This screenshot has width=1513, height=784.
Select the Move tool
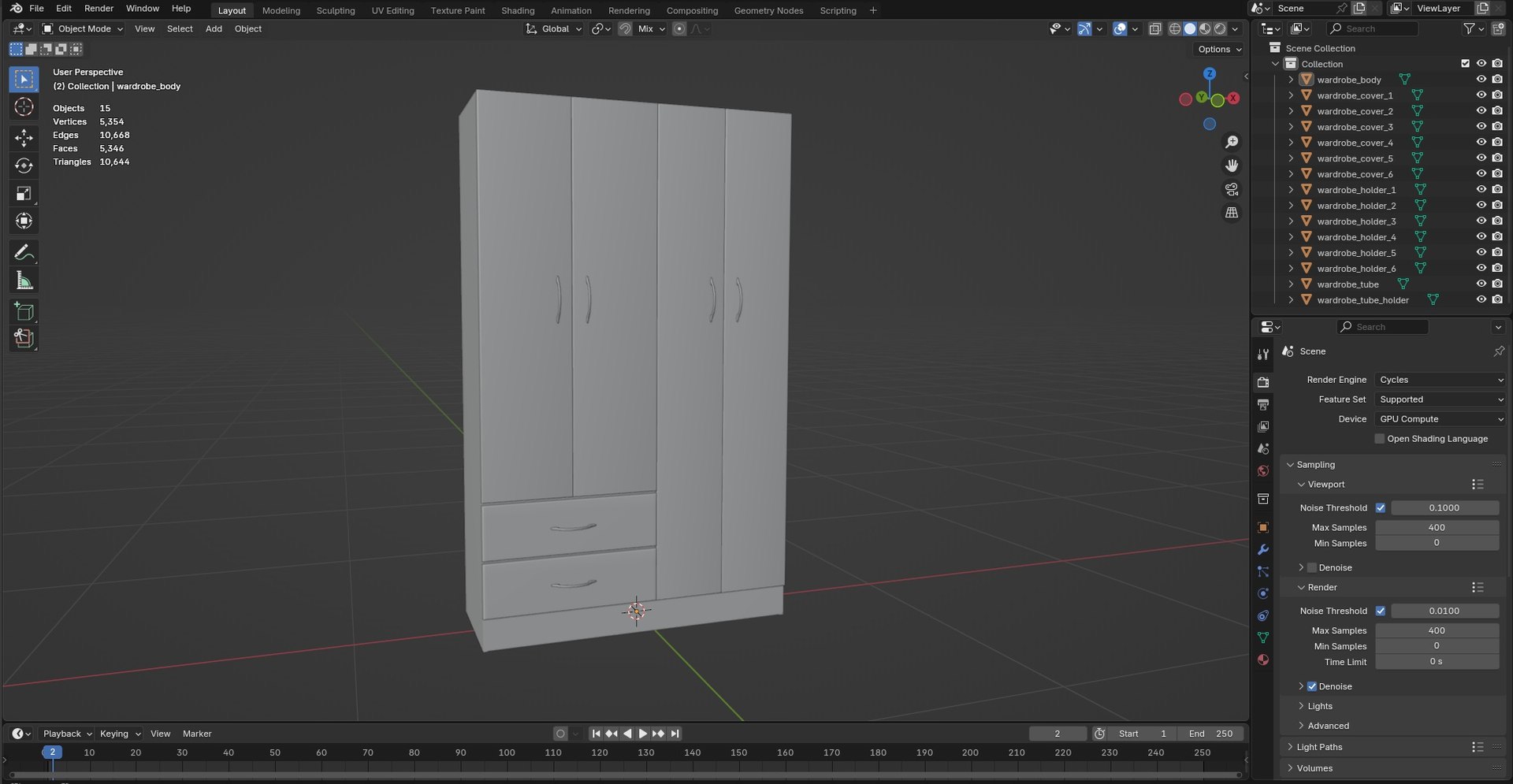click(24, 138)
